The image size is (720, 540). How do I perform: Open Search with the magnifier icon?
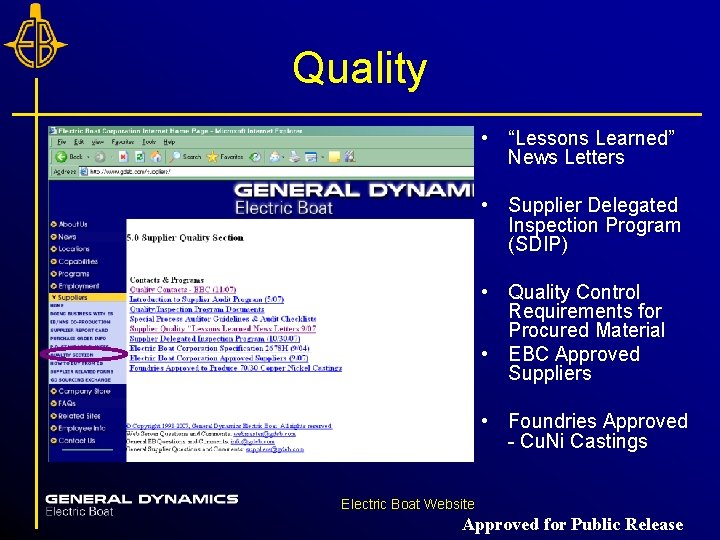pyautogui.click(x=185, y=157)
